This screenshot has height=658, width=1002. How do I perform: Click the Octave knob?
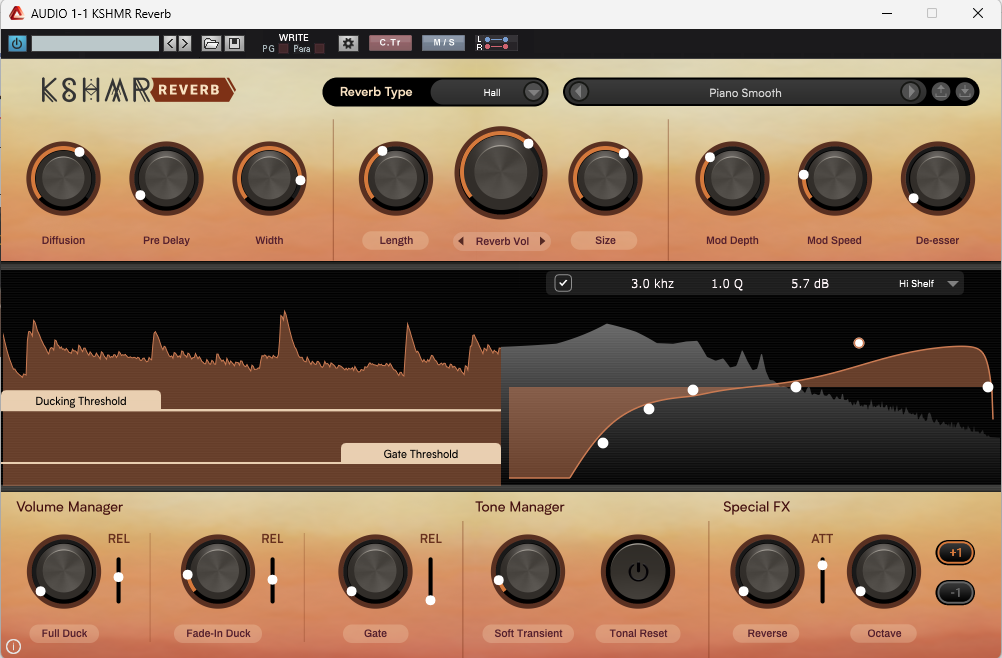884,571
